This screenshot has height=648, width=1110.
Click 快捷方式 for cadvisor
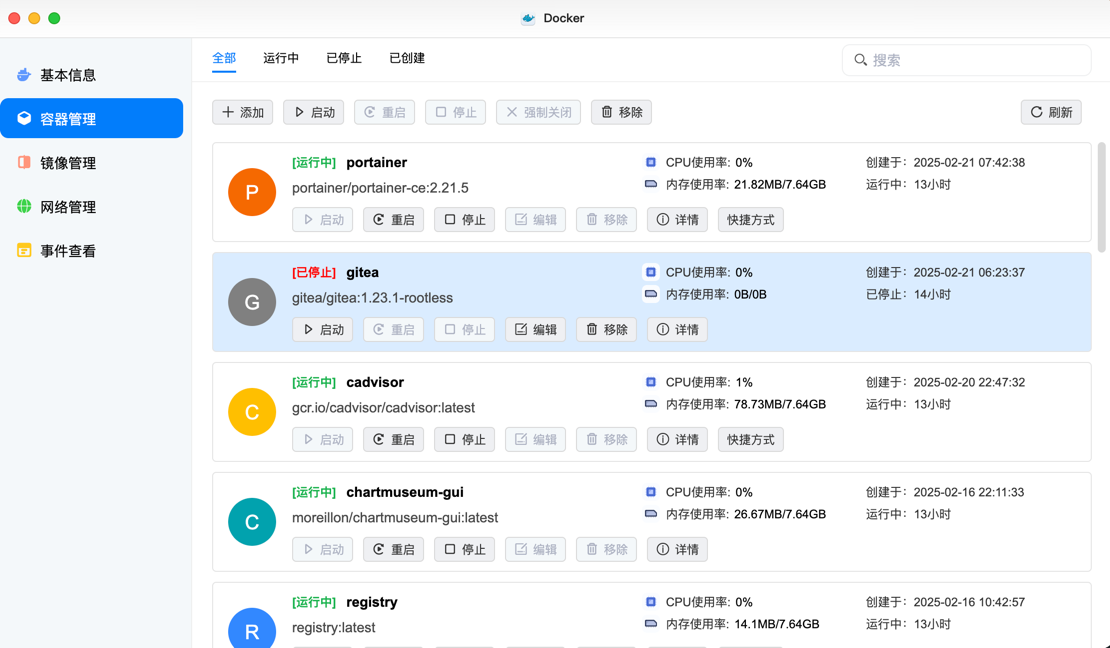point(750,439)
